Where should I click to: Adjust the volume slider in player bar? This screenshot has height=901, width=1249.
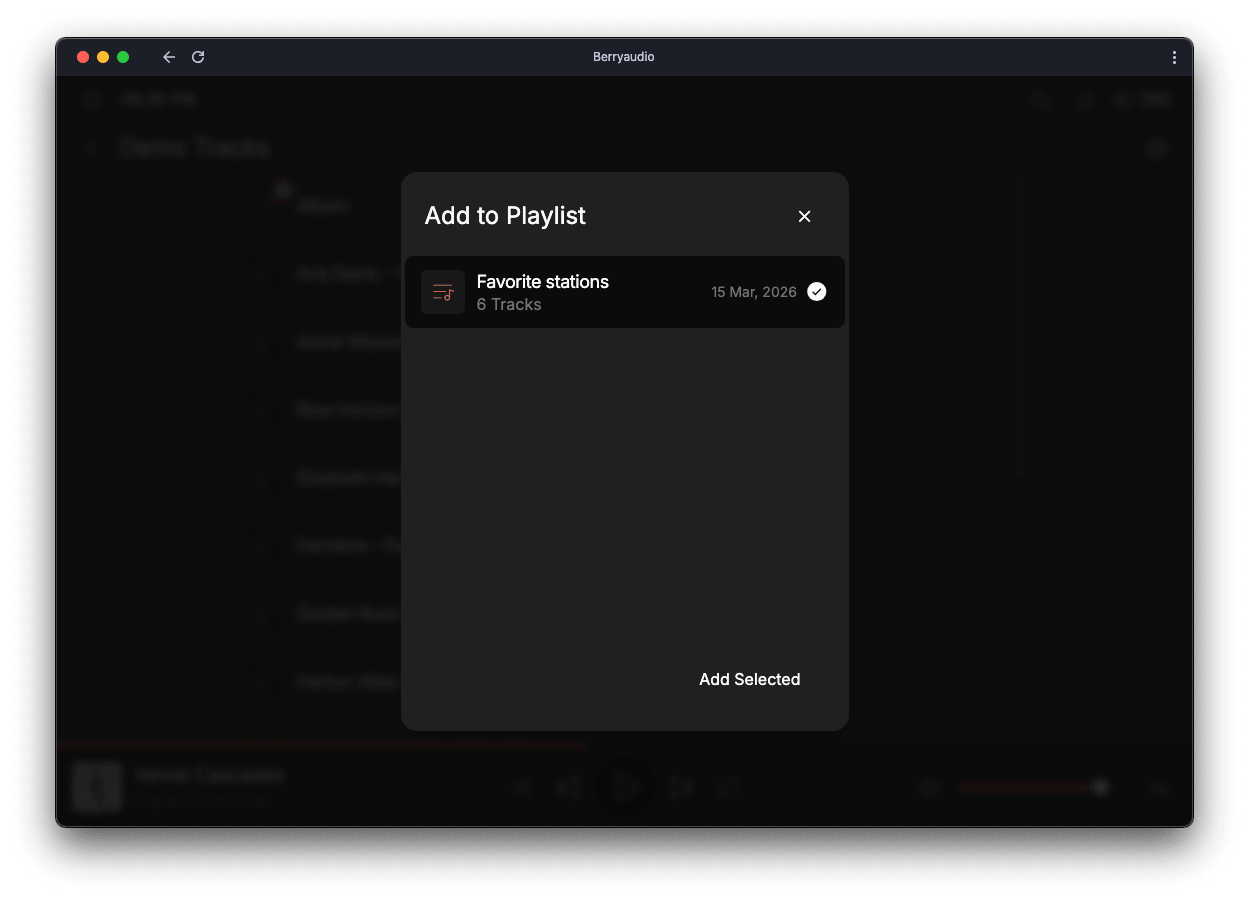(1030, 788)
